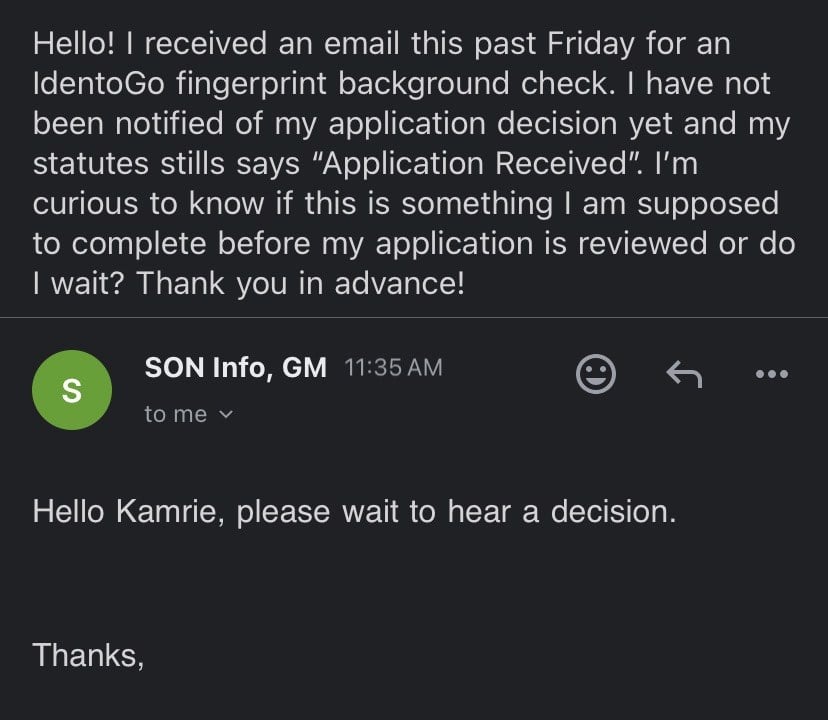828x720 pixels.
Task: Tap the word "IdentoGo" in the message
Action: pyautogui.click(x=99, y=83)
